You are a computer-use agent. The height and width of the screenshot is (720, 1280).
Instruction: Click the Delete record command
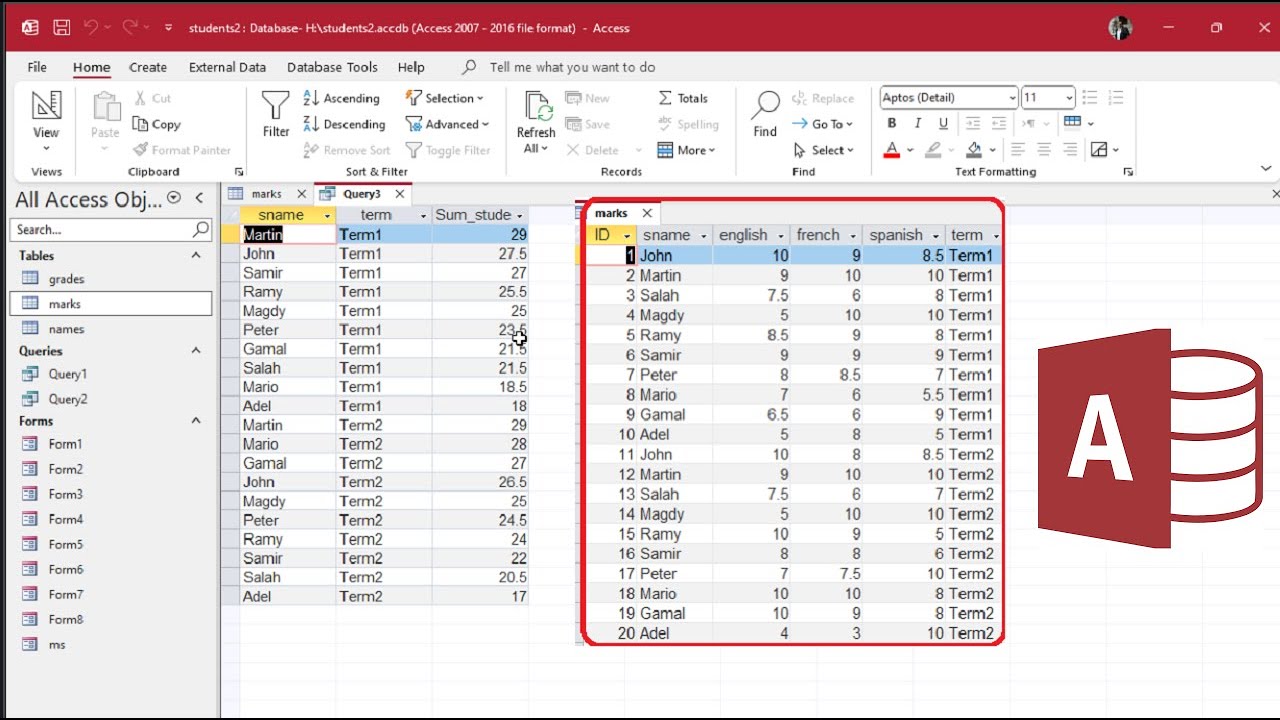[593, 150]
